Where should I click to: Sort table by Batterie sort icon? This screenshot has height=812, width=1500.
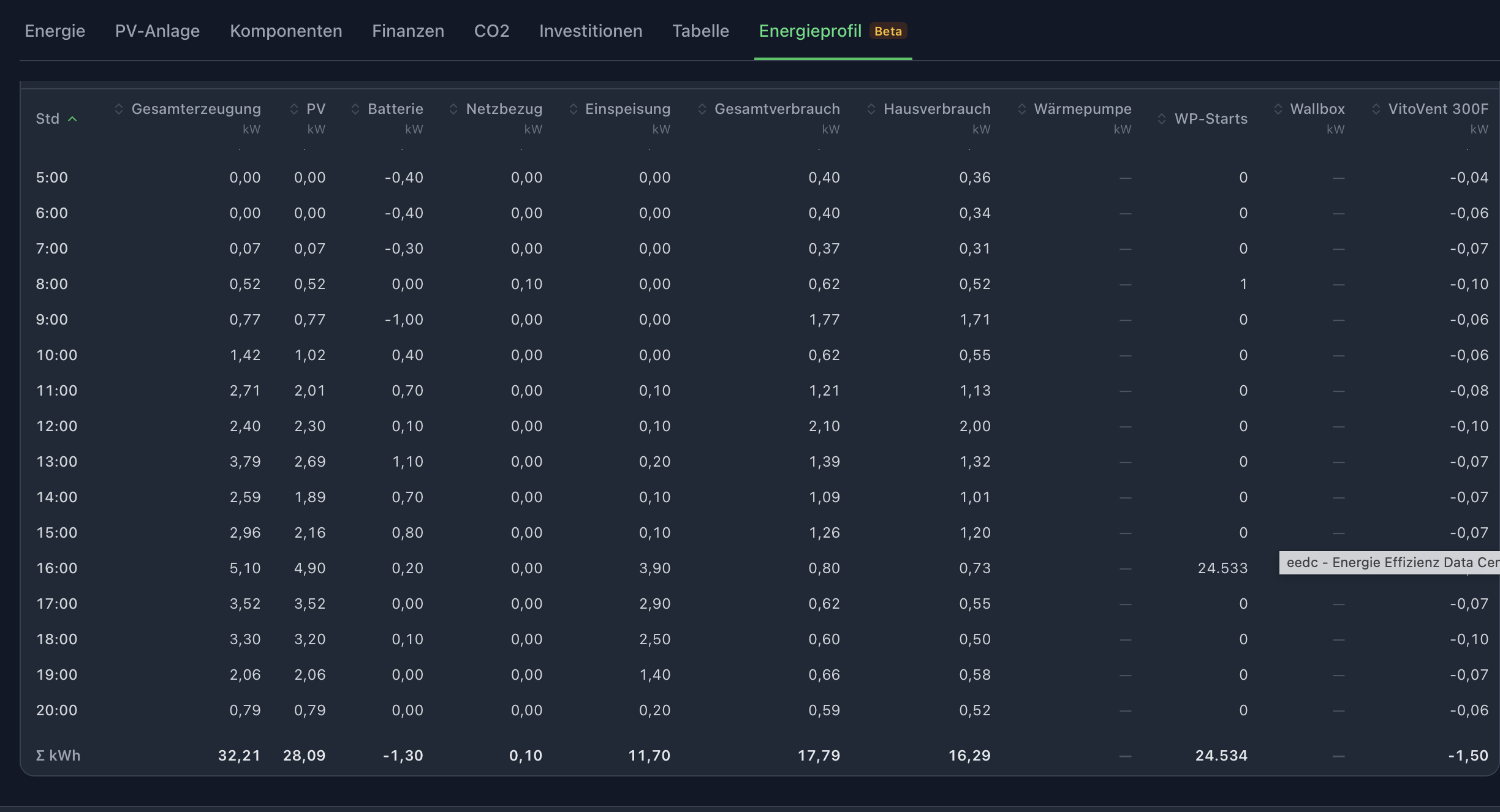point(355,109)
